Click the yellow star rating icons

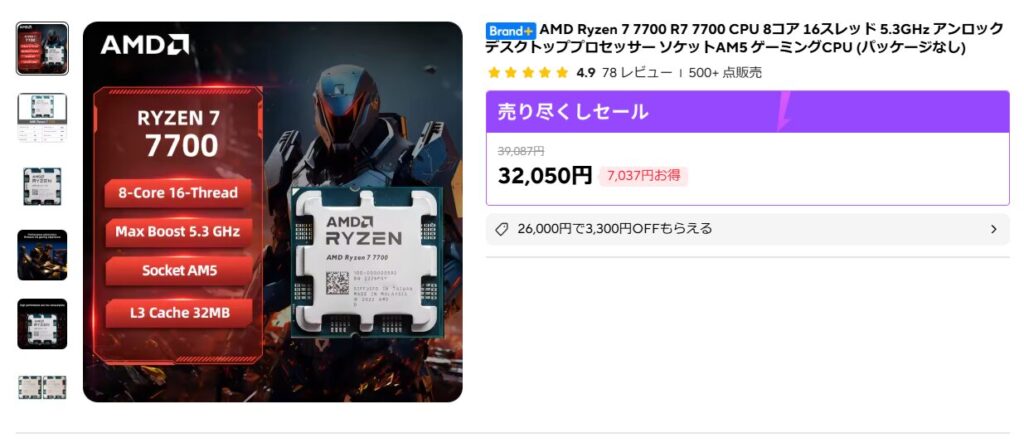coord(528,73)
